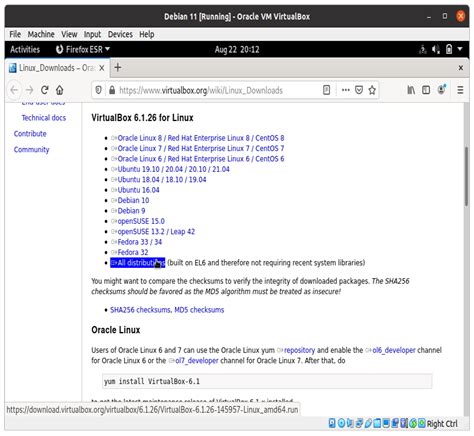Select the Linux_Downloads browser tab
The height and width of the screenshot is (436, 474).
(x=57, y=68)
